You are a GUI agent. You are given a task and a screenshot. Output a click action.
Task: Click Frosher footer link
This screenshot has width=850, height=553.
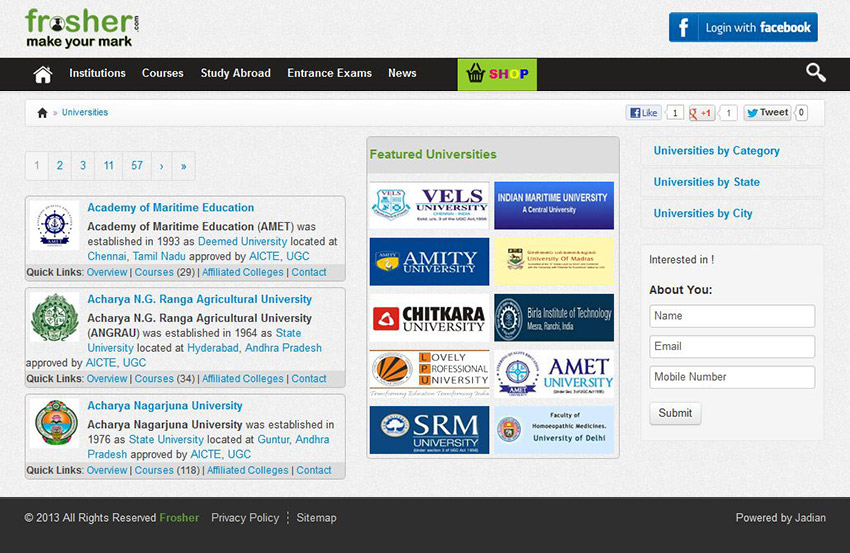pyautogui.click(x=179, y=518)
